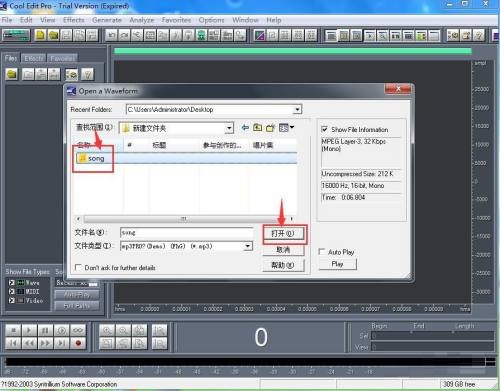
Task: Click the Full Paths button in Files panel
Action: point(77,306)
